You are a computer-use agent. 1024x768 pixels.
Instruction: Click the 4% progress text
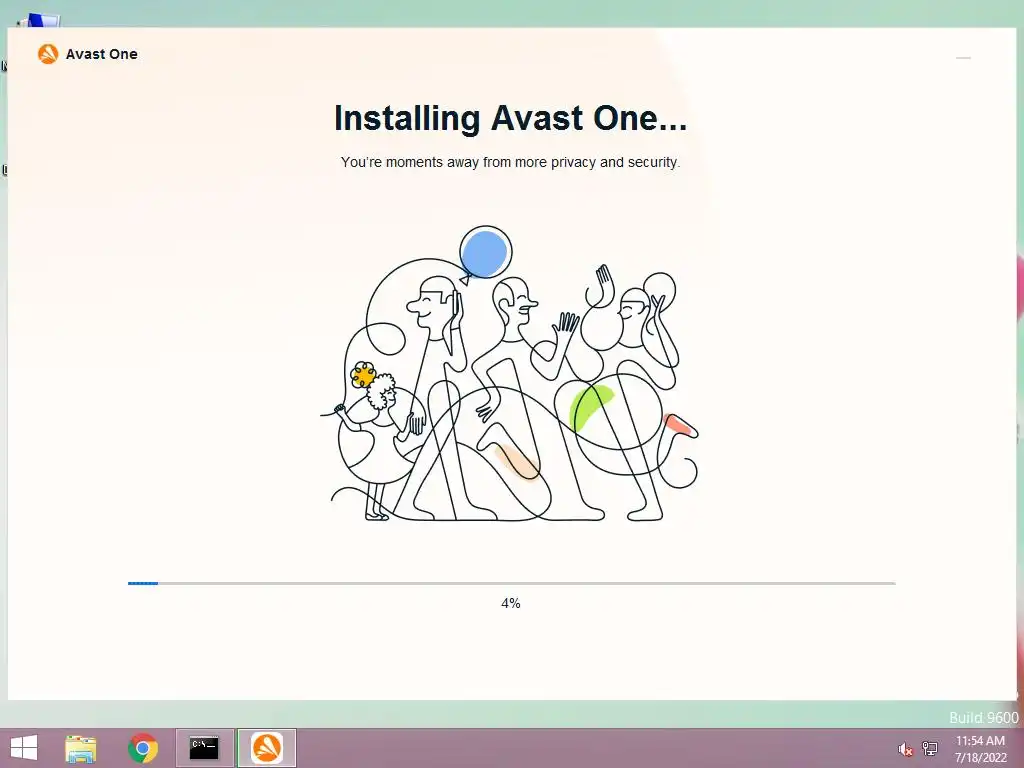pyautogui.click(x=511, y=603)
